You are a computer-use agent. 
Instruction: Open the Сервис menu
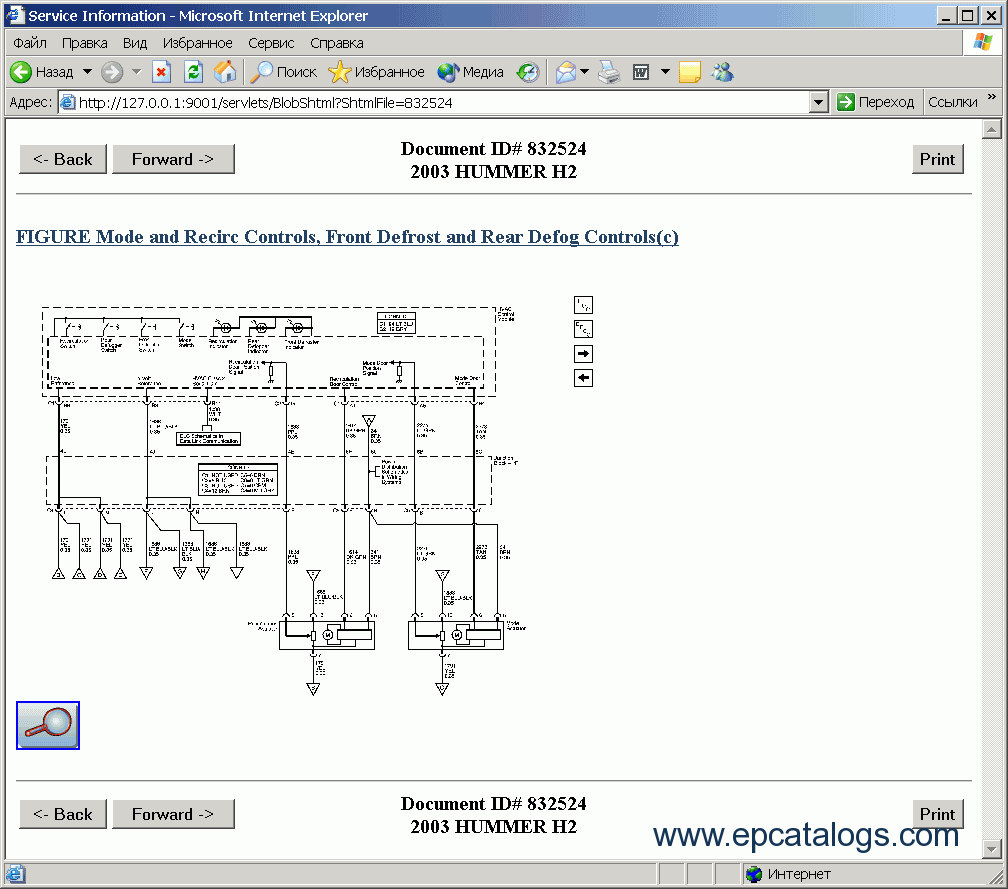(271, 43)
